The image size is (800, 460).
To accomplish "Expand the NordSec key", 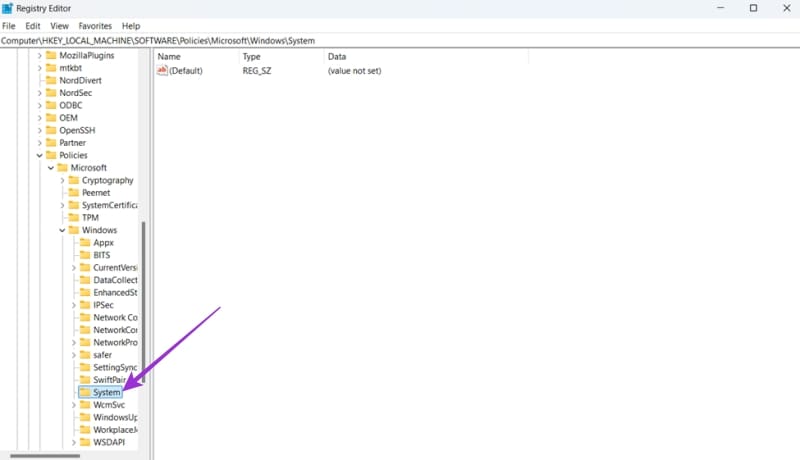I will pos(39,93).
